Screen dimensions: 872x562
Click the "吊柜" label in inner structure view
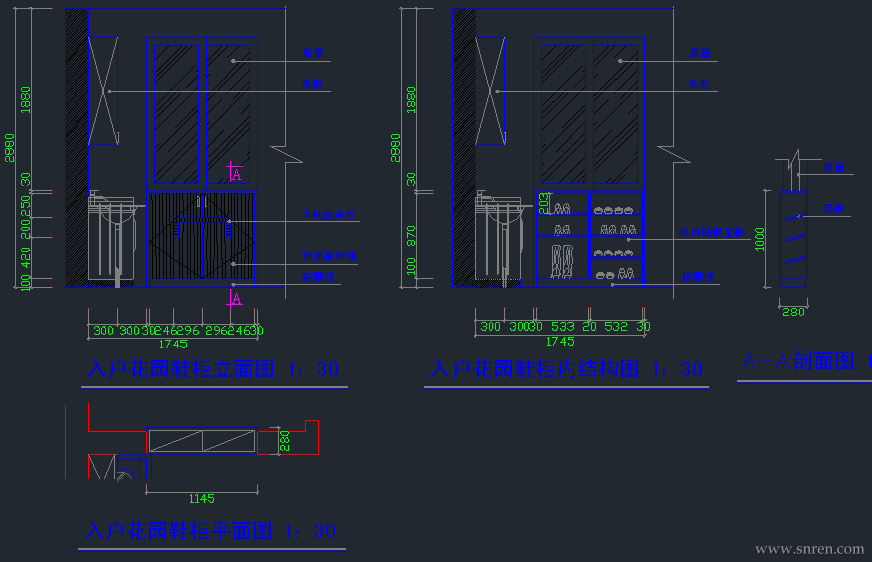coord(699,84)
